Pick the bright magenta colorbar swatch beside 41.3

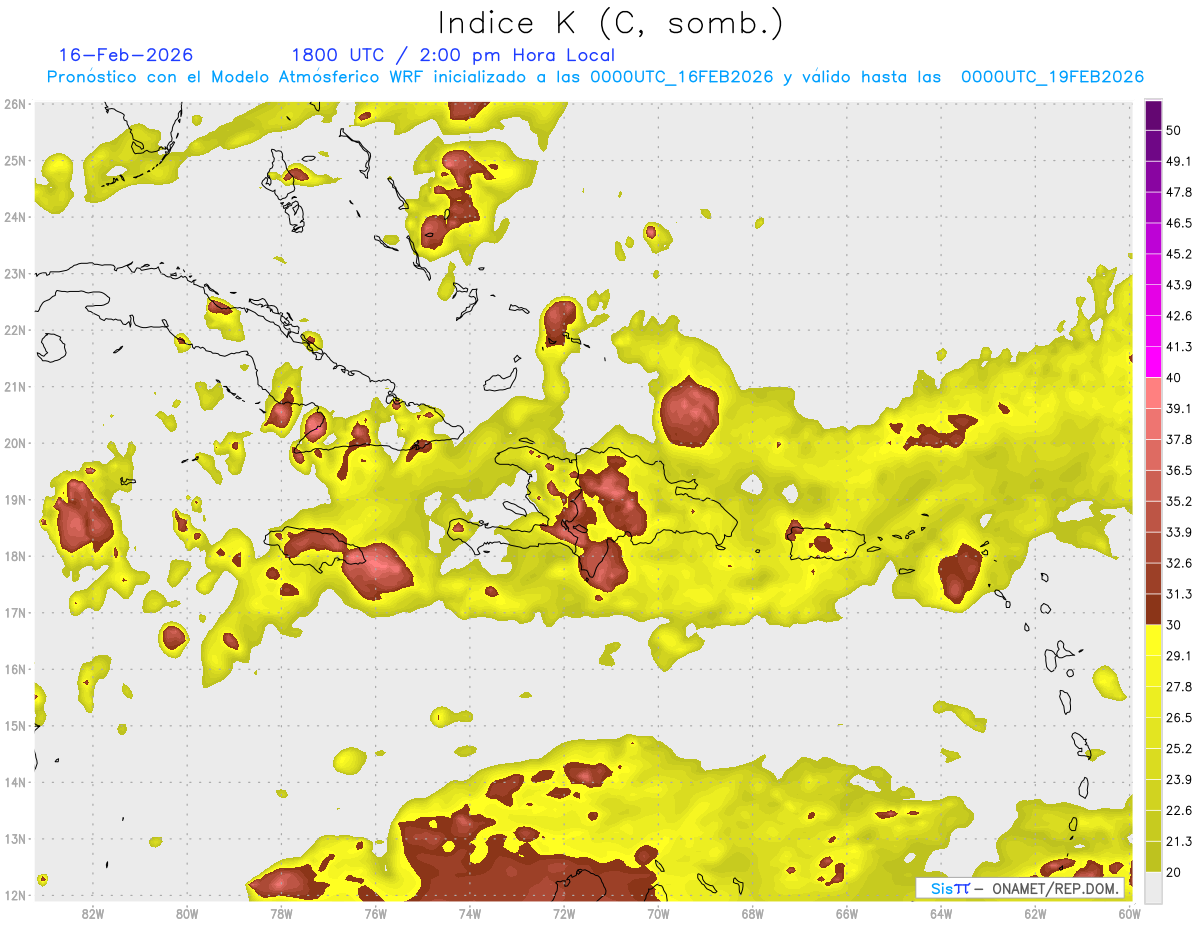(x=1153, y=362)
